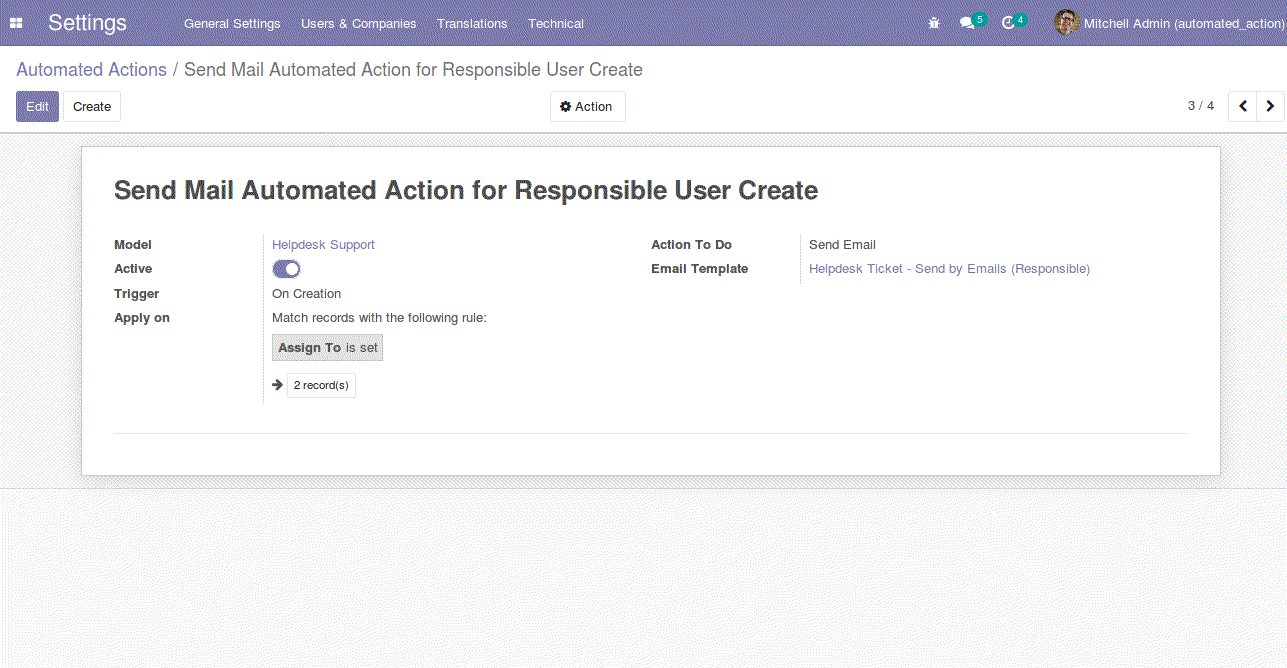
Task: Click the Edit button
Action: (37, 107)
